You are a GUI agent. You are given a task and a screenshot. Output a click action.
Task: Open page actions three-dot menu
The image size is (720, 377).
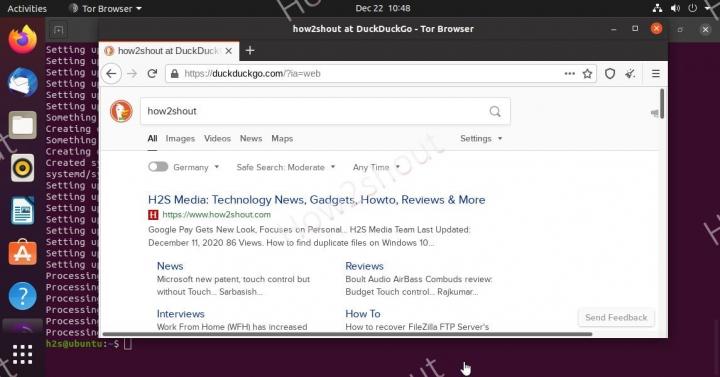(x=569, y=73)
